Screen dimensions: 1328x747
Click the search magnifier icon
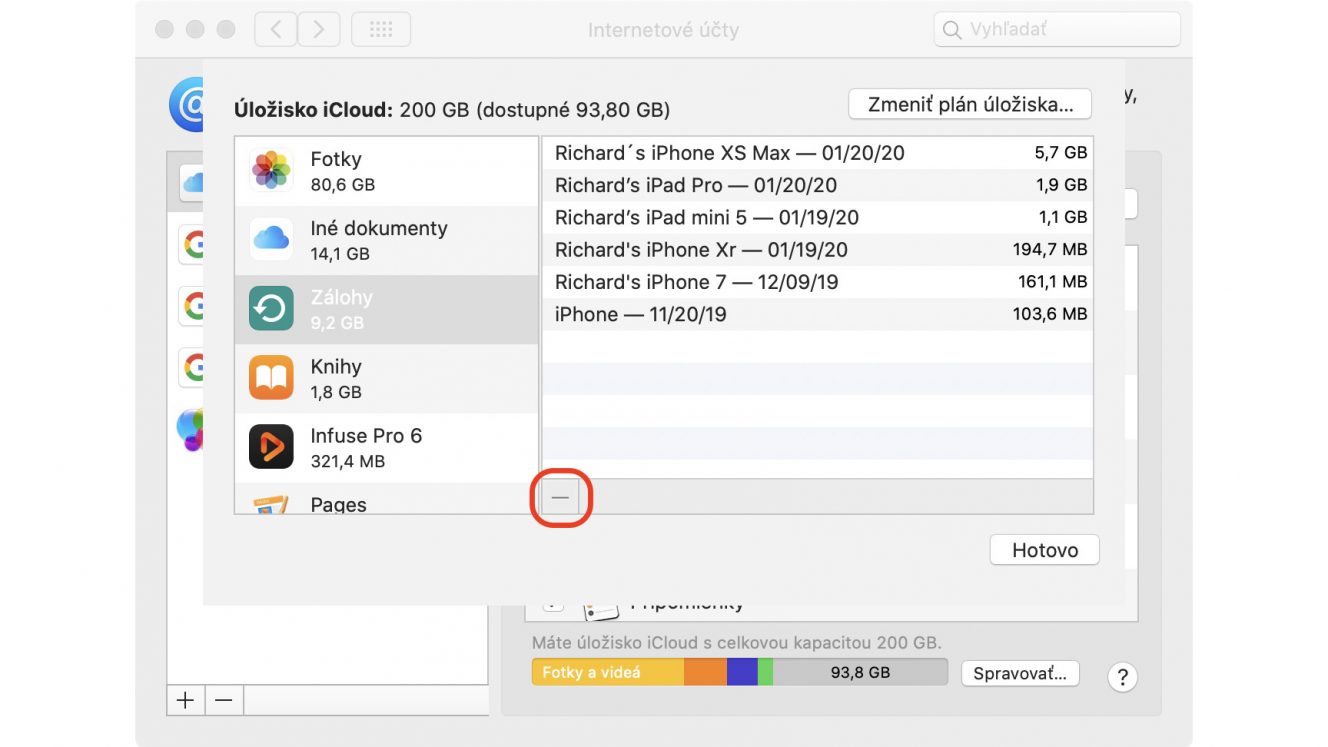tap(952, 30)
